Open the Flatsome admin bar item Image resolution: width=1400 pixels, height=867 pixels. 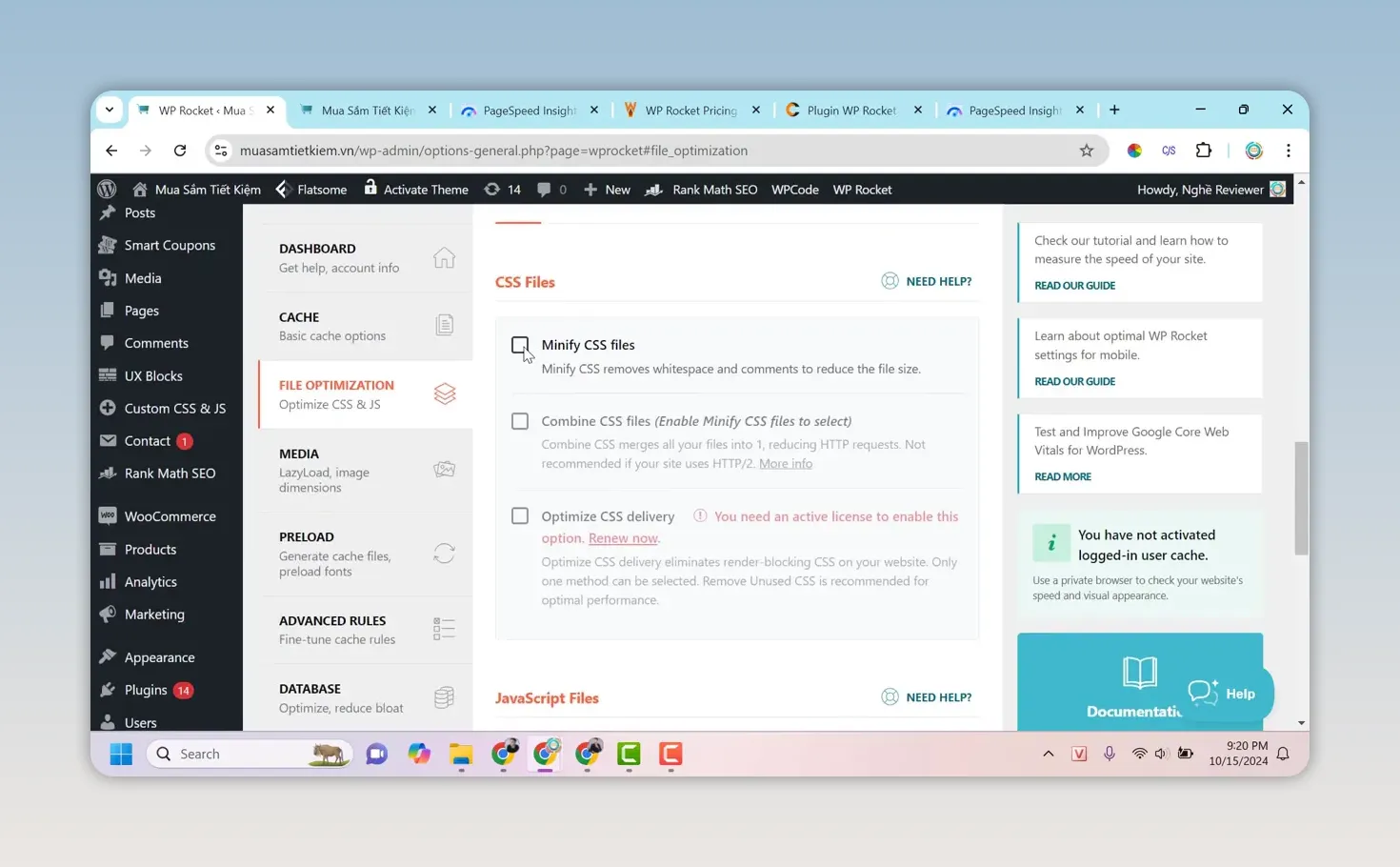click(x=311, y=190)
